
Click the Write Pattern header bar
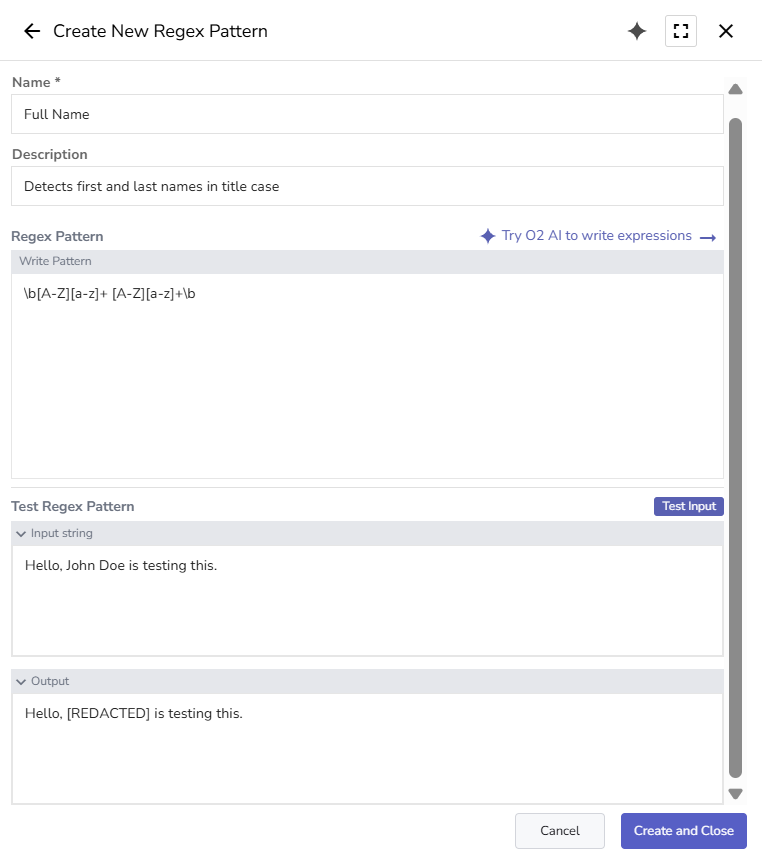coord(367,262)
